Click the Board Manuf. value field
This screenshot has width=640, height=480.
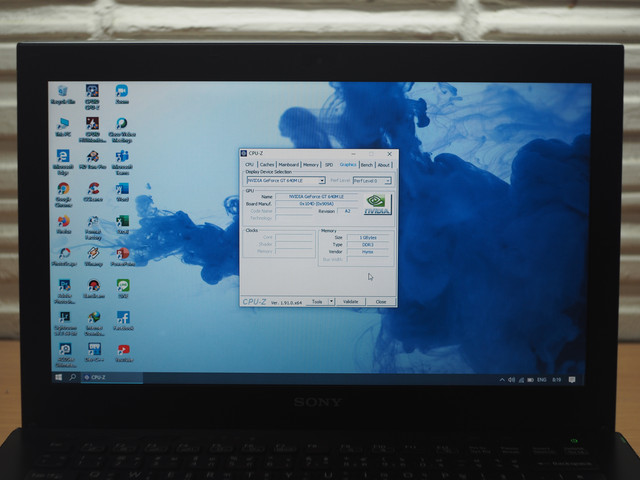[316, 204]
